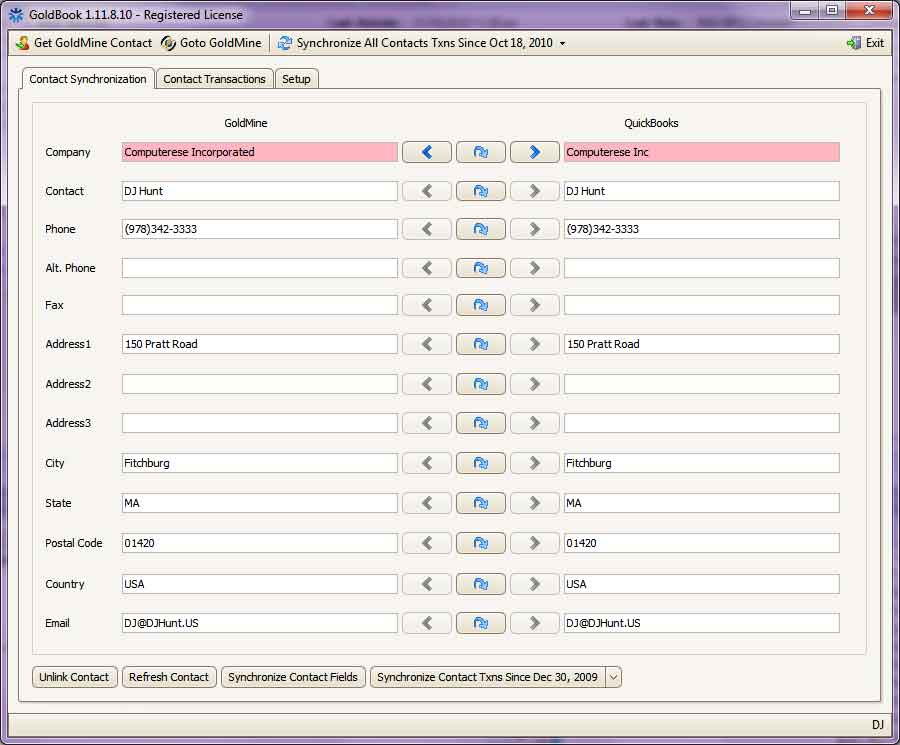Click the sync icon in the Contact row

click(x=480, y=191)
